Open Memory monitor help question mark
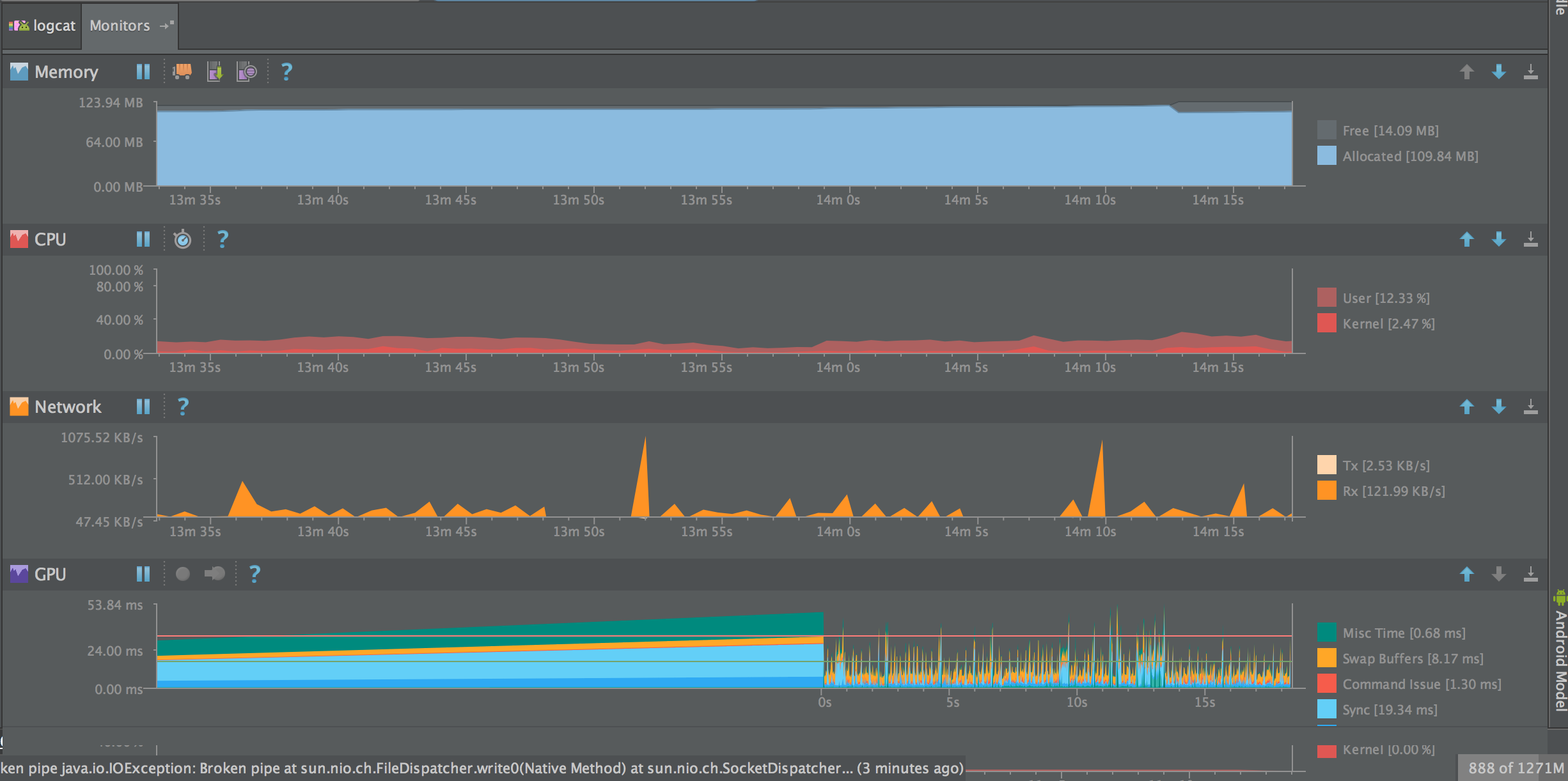The width and height of the screenshot is (1568, 781). point(286,72)
